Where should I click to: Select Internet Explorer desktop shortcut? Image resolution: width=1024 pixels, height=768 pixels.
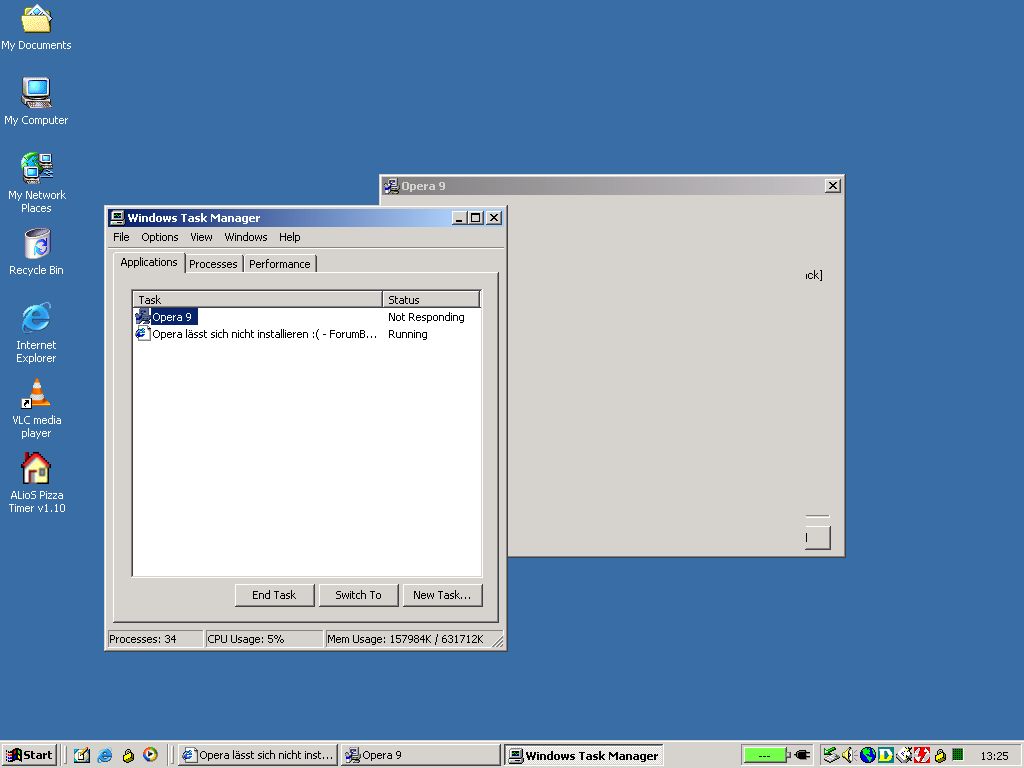coord(36,333)
